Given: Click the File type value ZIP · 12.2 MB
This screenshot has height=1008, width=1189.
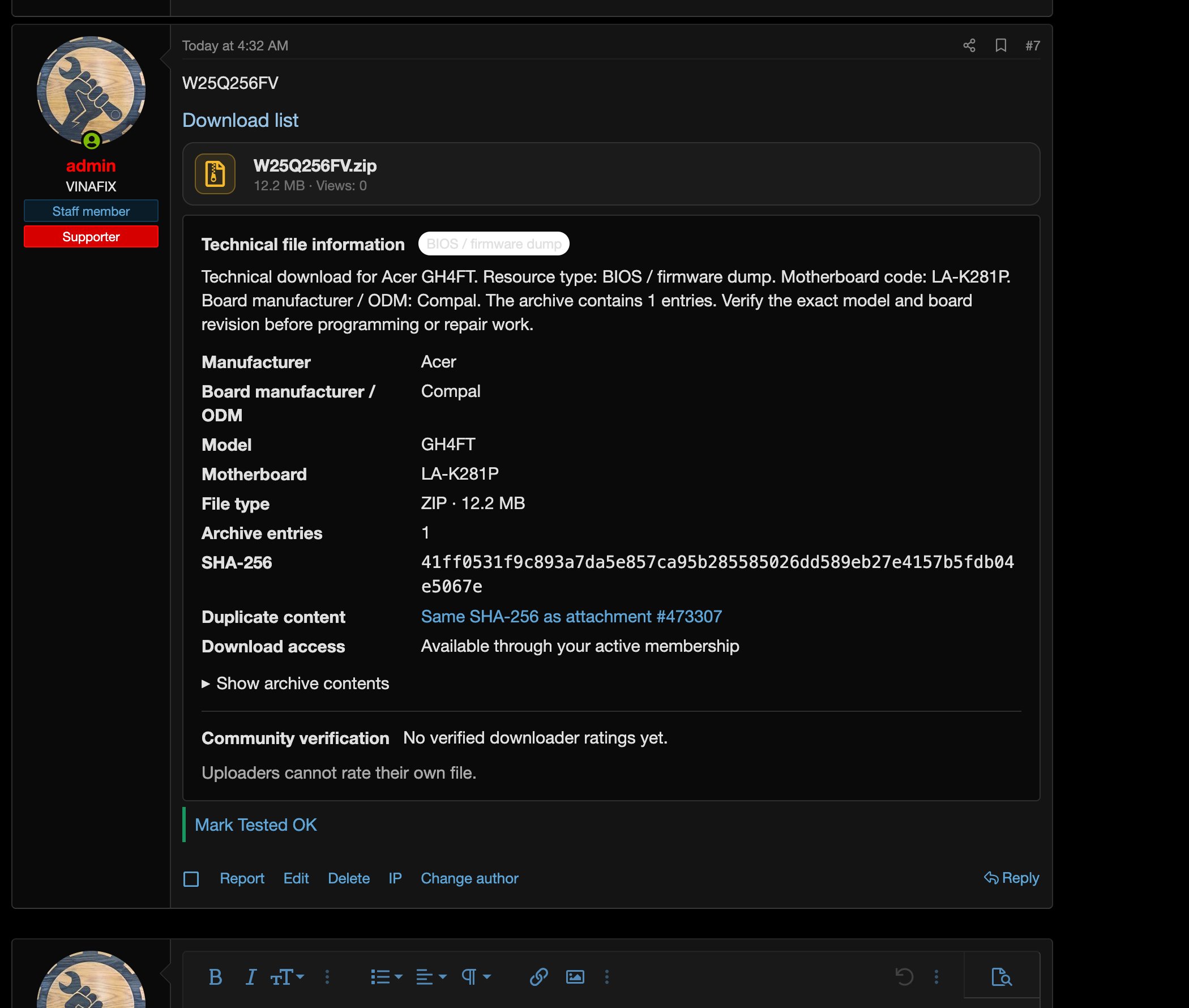Looking at the screenshot, I should tap(473, 503).
